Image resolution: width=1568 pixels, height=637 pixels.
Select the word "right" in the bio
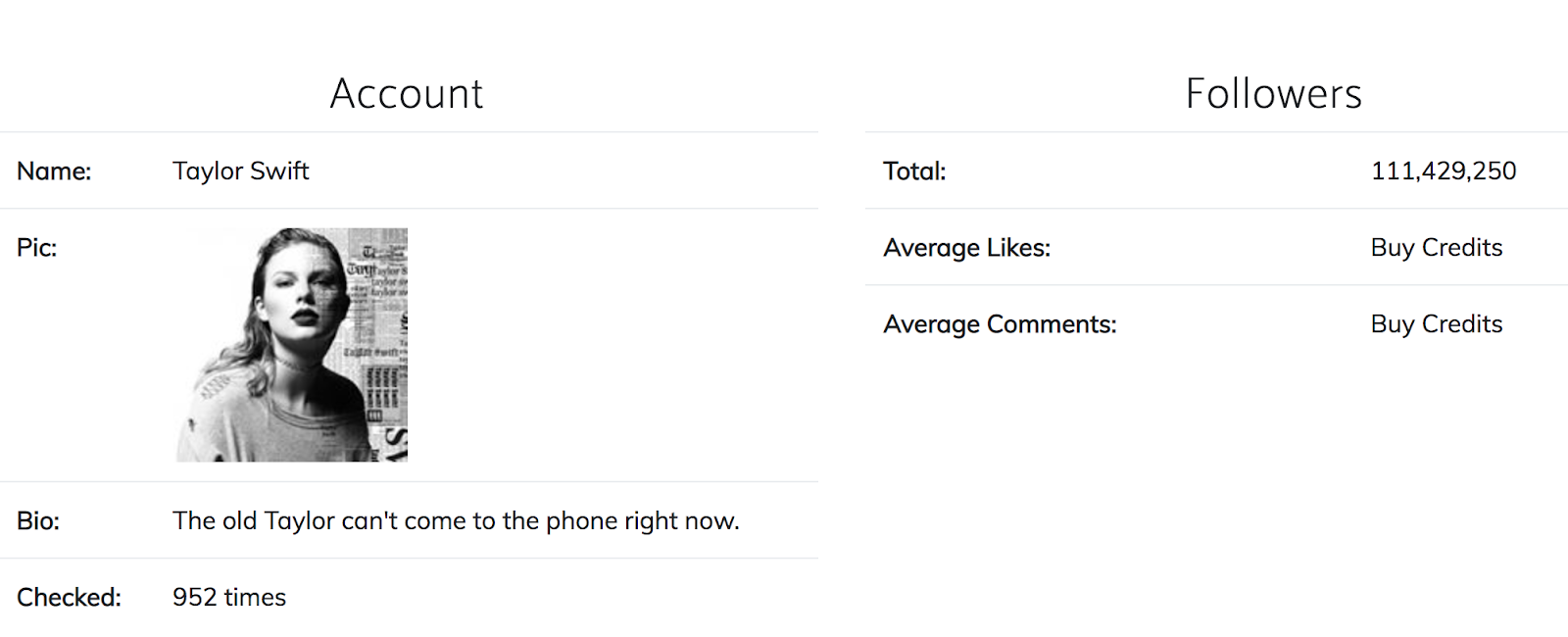tap(653, 521)
